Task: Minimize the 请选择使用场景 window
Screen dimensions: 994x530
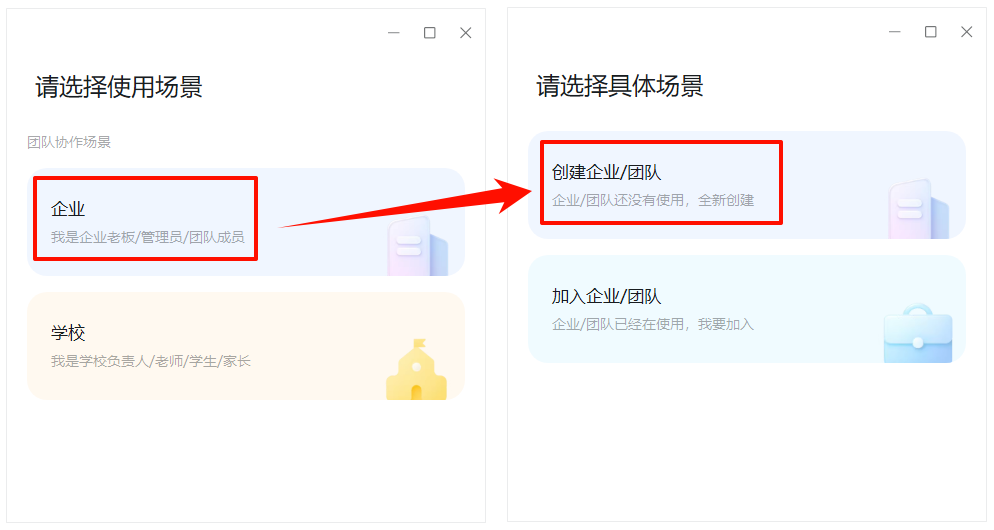Action: click(x=394, y=33)
